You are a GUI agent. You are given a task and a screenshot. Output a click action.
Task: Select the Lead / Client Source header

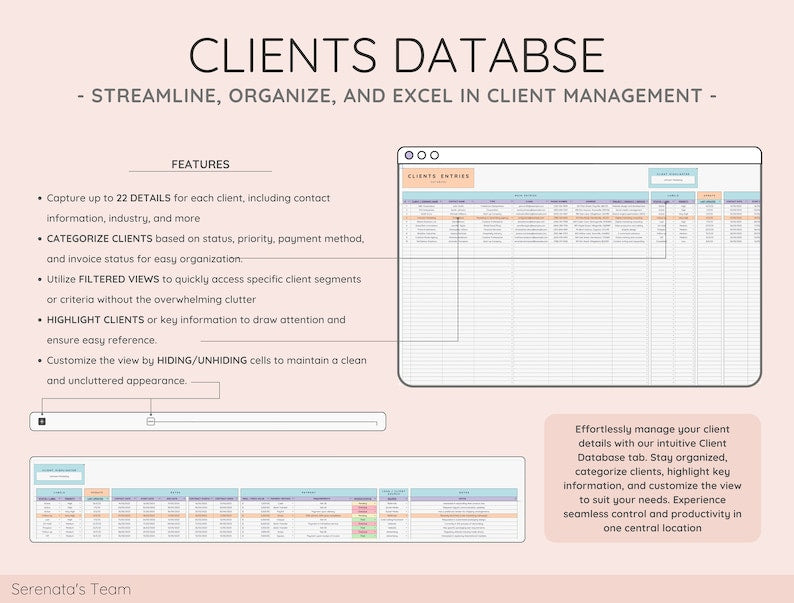[x=393, y=492]
